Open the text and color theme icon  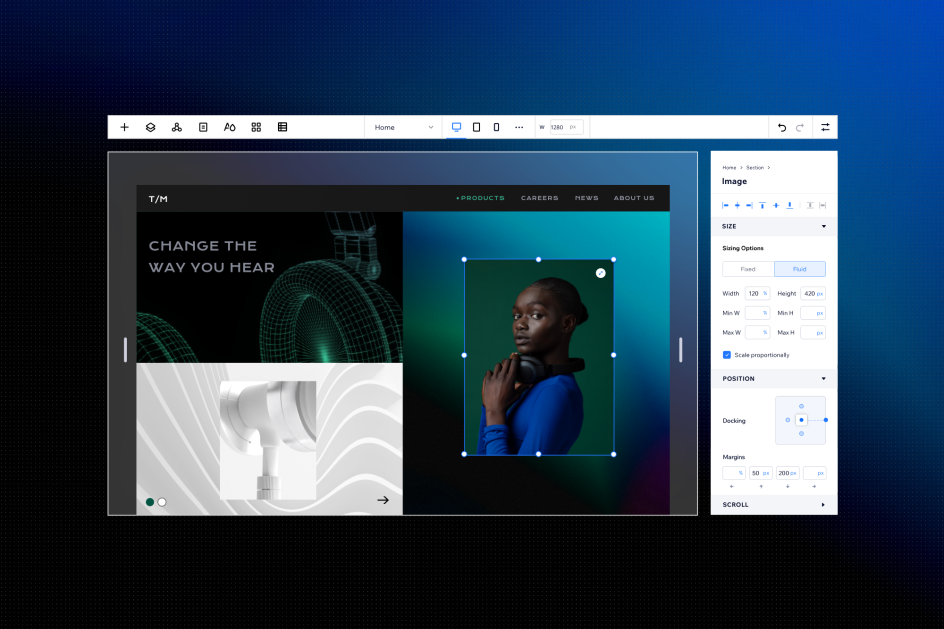pos(229,127)
